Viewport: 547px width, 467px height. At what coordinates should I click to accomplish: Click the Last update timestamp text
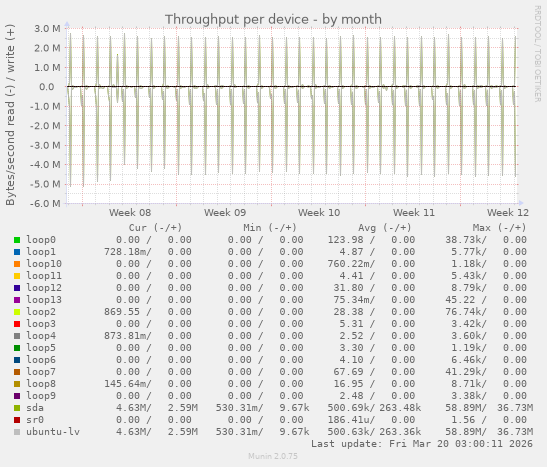point(422,444)
